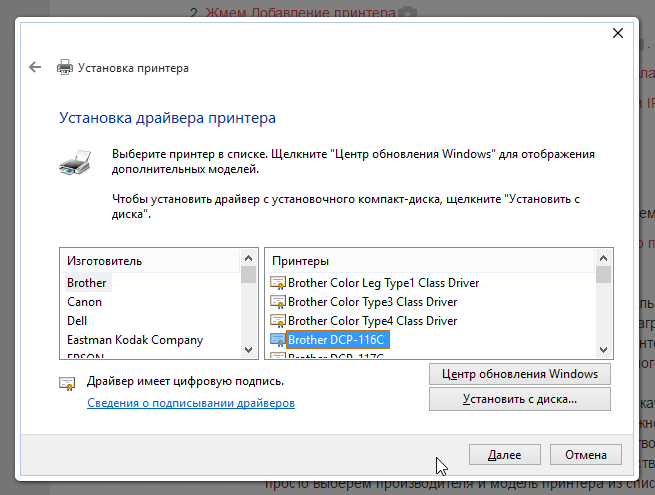Click the printers list scroll up arrow
655x495 pixels.
coord(603,258)
